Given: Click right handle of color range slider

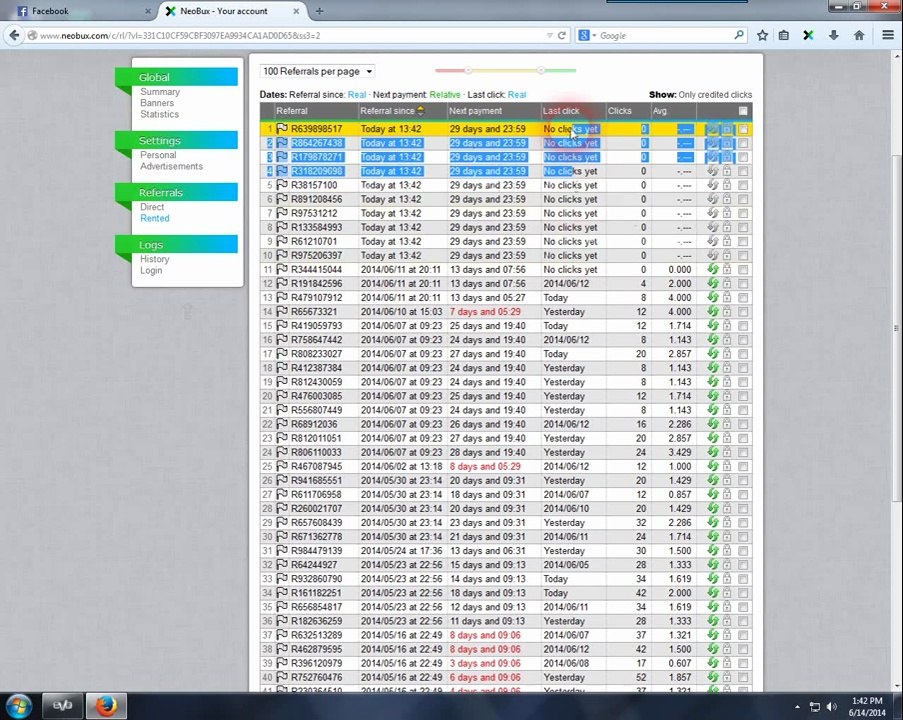Looking at the screenshot, I should [541, 70].
